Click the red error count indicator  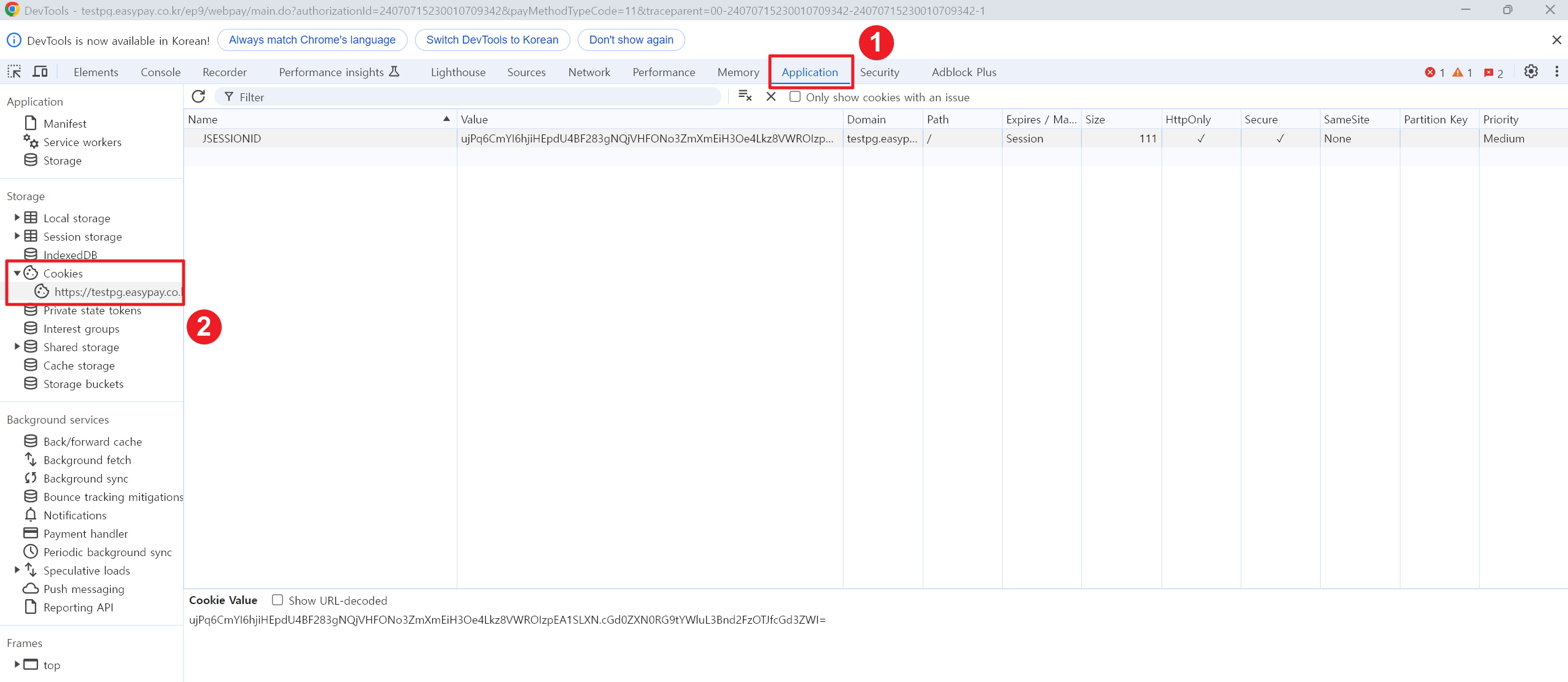[1435, 72]
